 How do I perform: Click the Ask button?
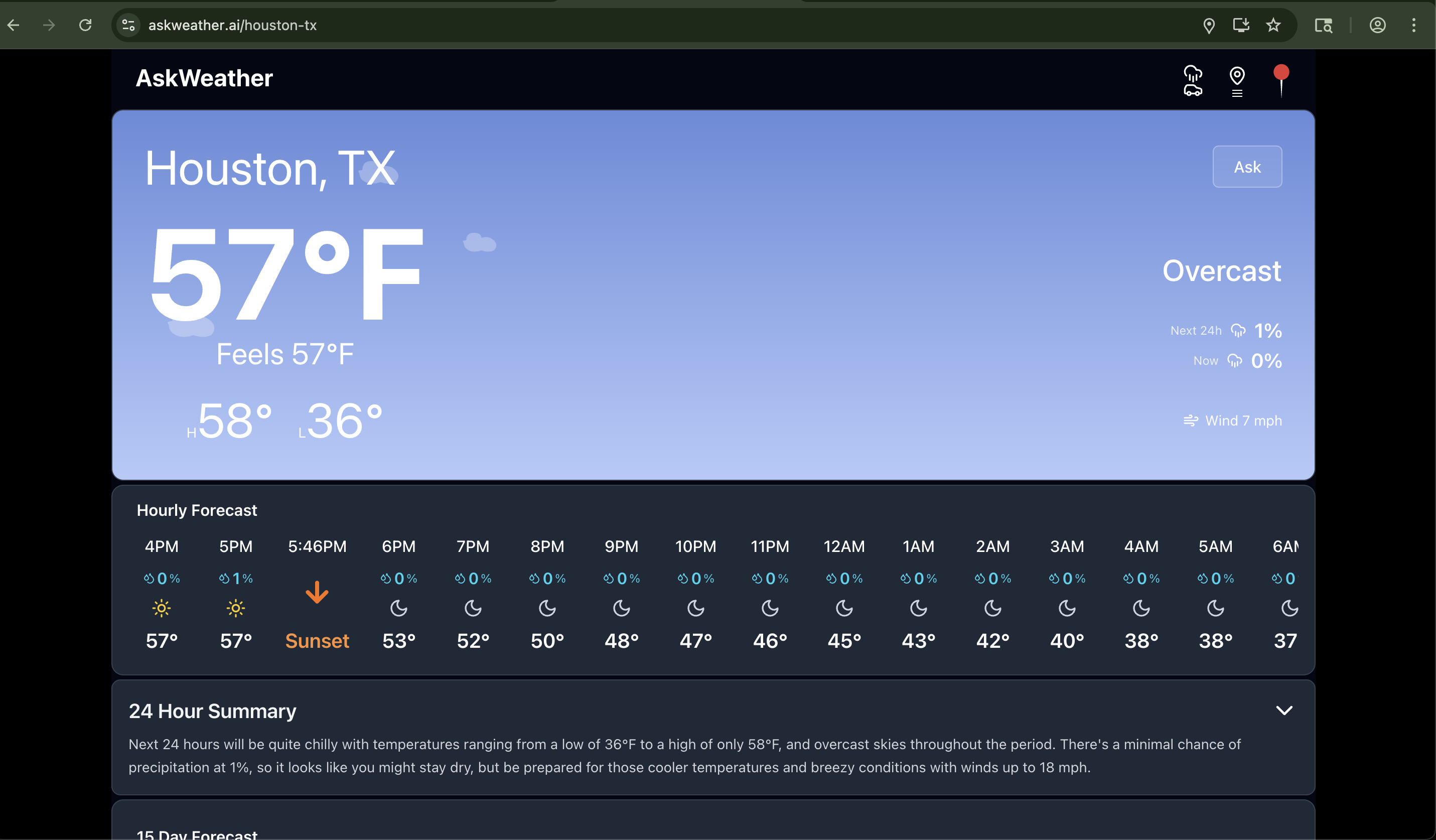pyautogui.click(x=1247, y=167)
